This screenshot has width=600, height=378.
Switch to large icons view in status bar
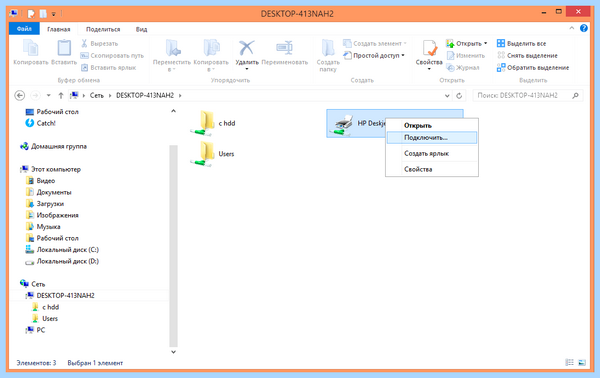[x=582, y=362]
